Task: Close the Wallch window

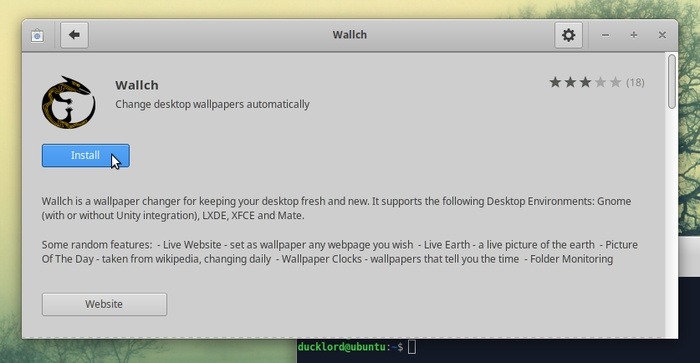Action: pyautogui.click(x=662, y=35)
